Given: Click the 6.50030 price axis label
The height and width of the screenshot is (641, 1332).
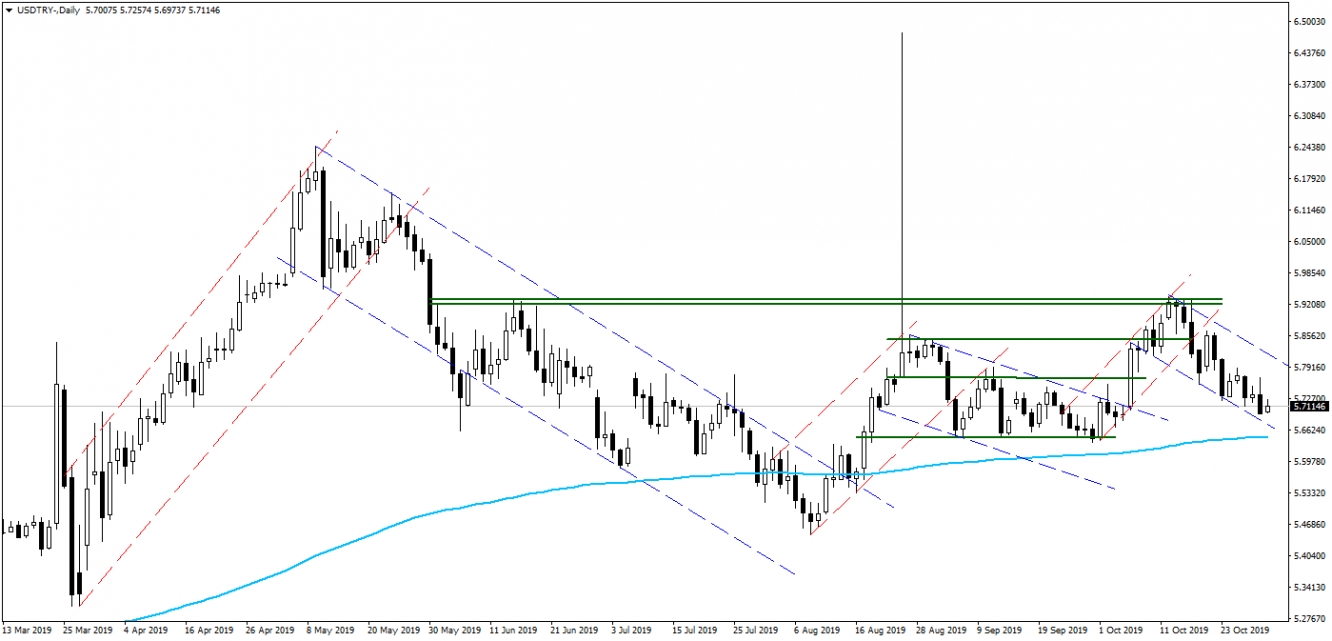Looking at the screenshot, I should click(1308, 21).
